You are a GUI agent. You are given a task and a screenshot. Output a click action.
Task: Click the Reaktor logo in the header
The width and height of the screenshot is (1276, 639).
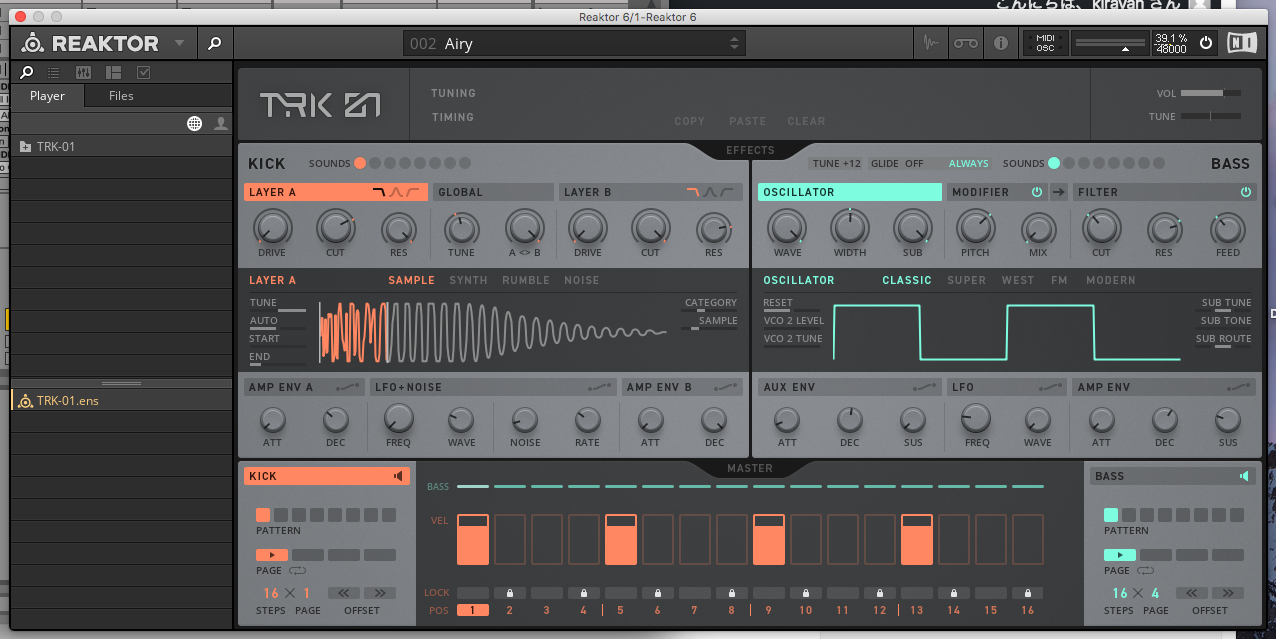[90, 43]
